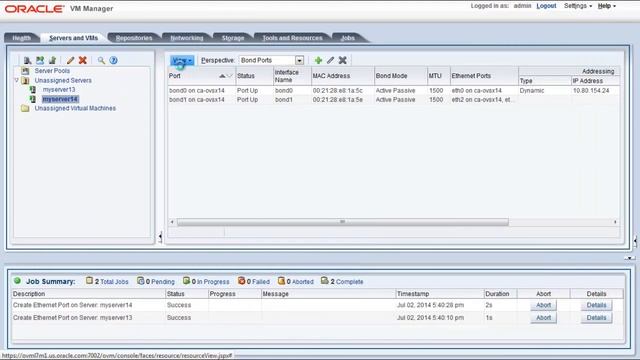
Task: Switch to the Storage tab
Action: (233, 38)
